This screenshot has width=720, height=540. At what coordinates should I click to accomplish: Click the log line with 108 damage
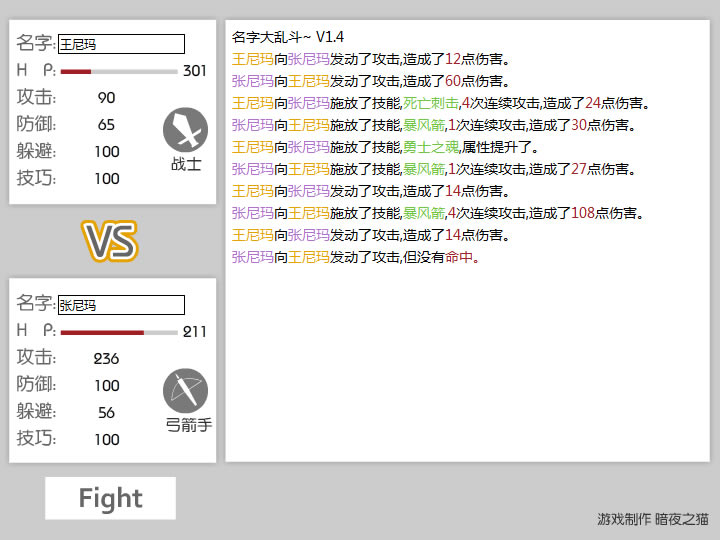click(436, 213)
